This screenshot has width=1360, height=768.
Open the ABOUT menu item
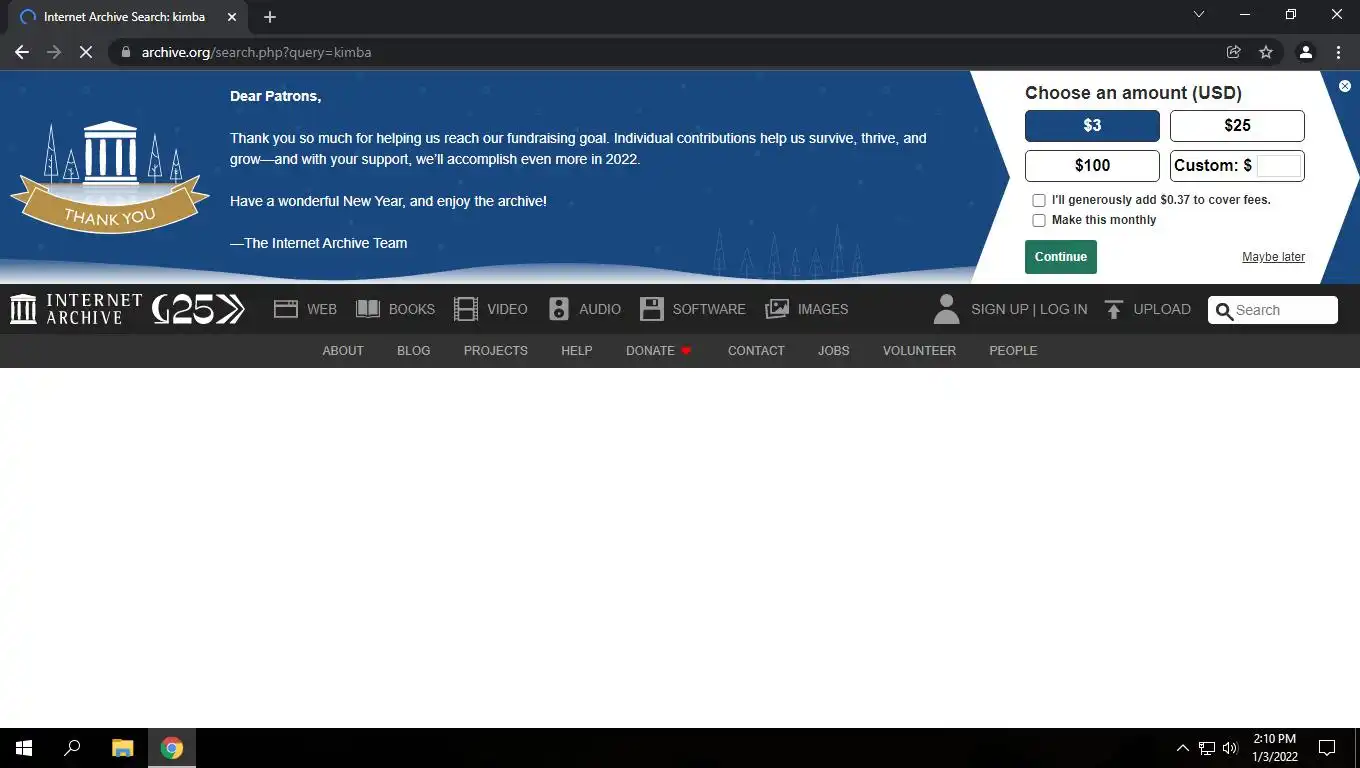click(x=343, y=350)
